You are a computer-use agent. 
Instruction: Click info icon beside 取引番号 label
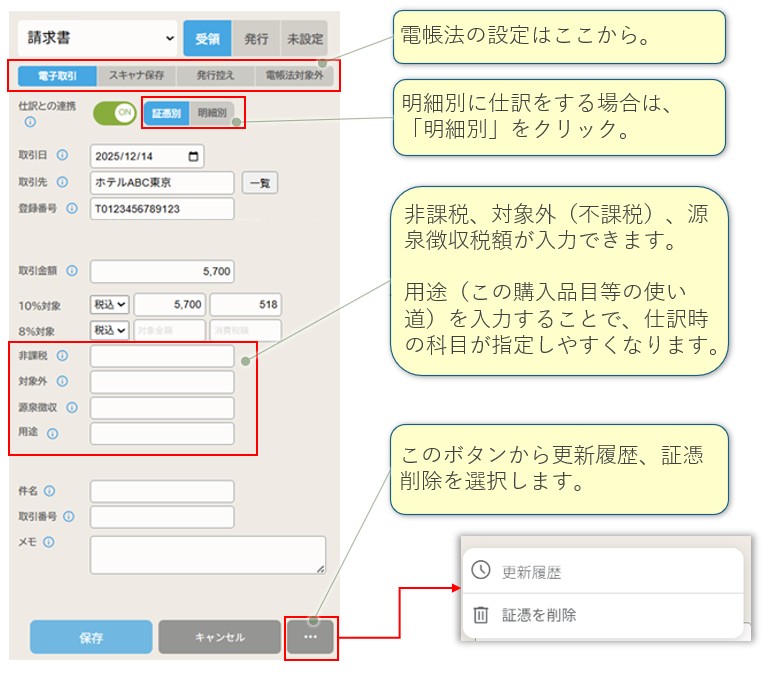coord(69,517)
